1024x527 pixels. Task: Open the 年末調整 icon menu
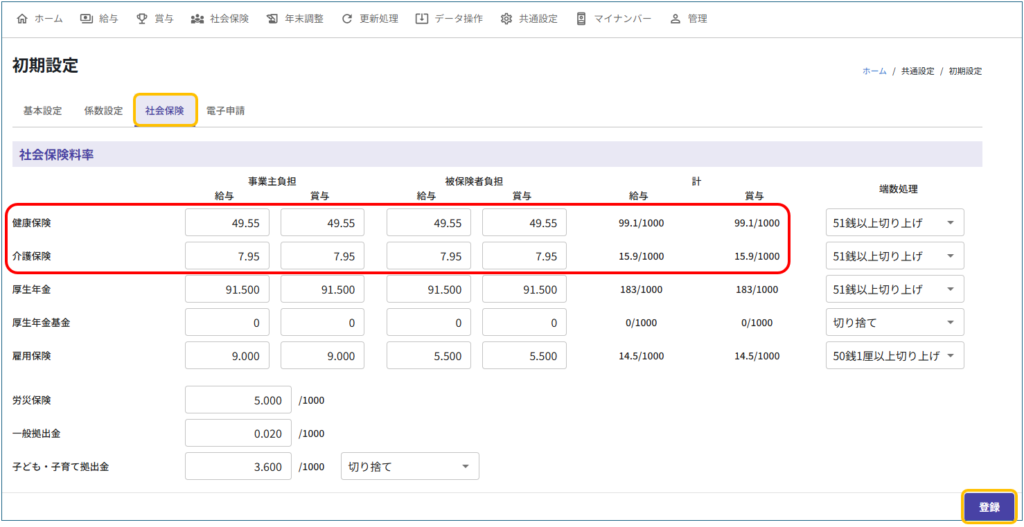pyautogui.click(x=273, y=19)
